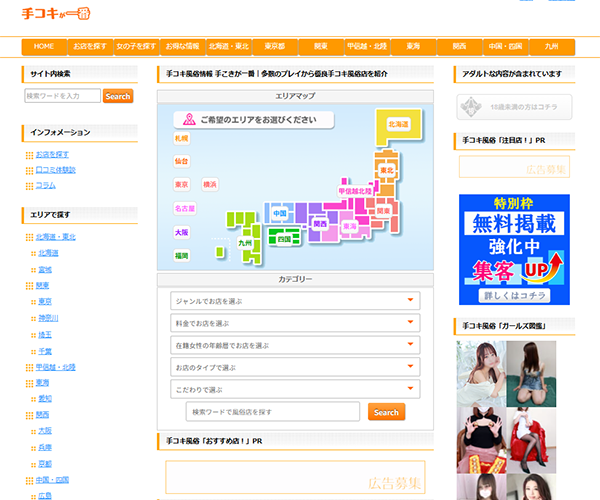Viewport: 600px width, 500px height.
Task: Select the 福岡 city tag beside the map
Action: pyautogui.click(x=181, y=256)
